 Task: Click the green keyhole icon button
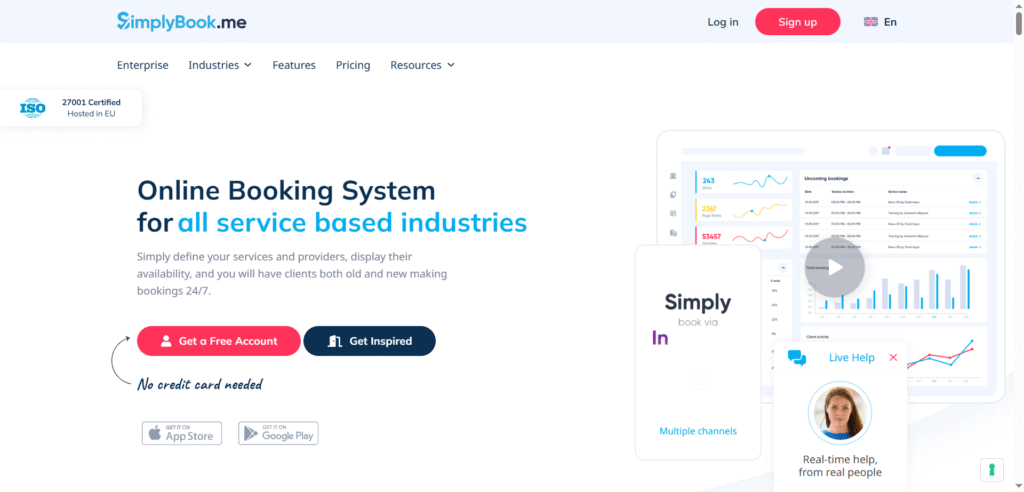tap(991, 470)
